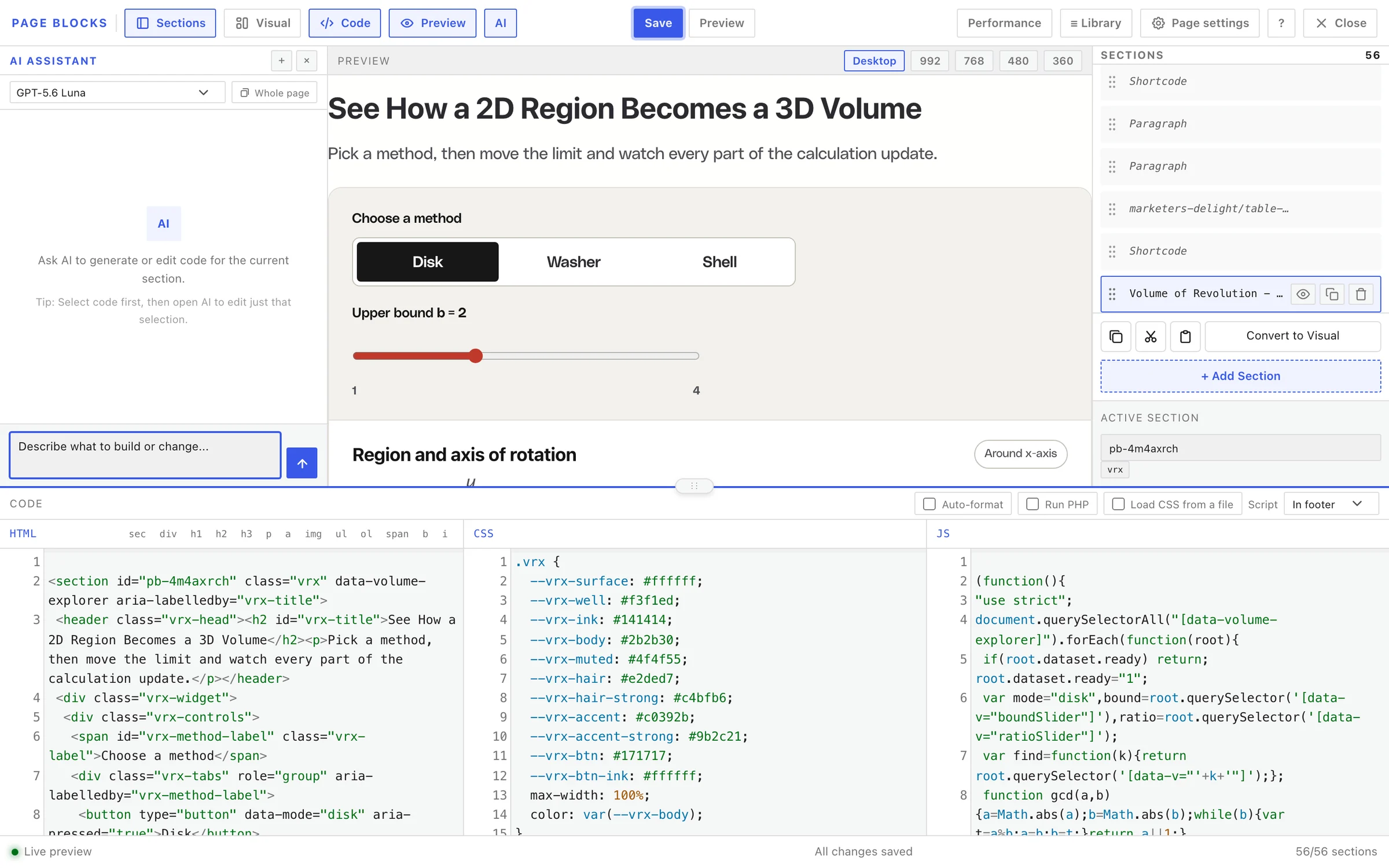Image resolution: width=1389 pixels, height=868 pixels.
Task: Open Page settings gear button
Action: coord(1200,23)
